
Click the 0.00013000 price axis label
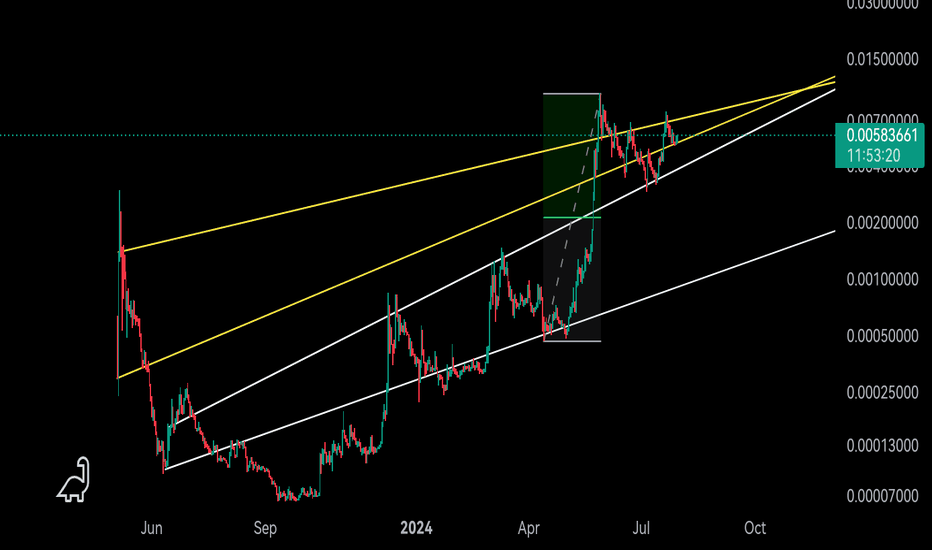coord(882,445)
